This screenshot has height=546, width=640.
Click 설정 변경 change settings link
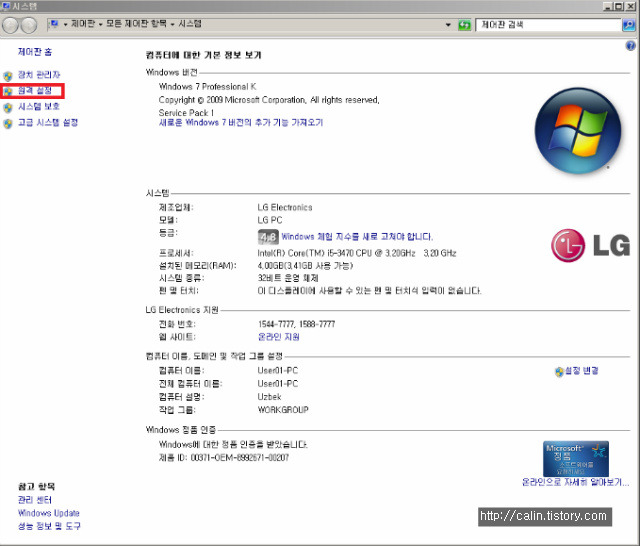(582, 371)
